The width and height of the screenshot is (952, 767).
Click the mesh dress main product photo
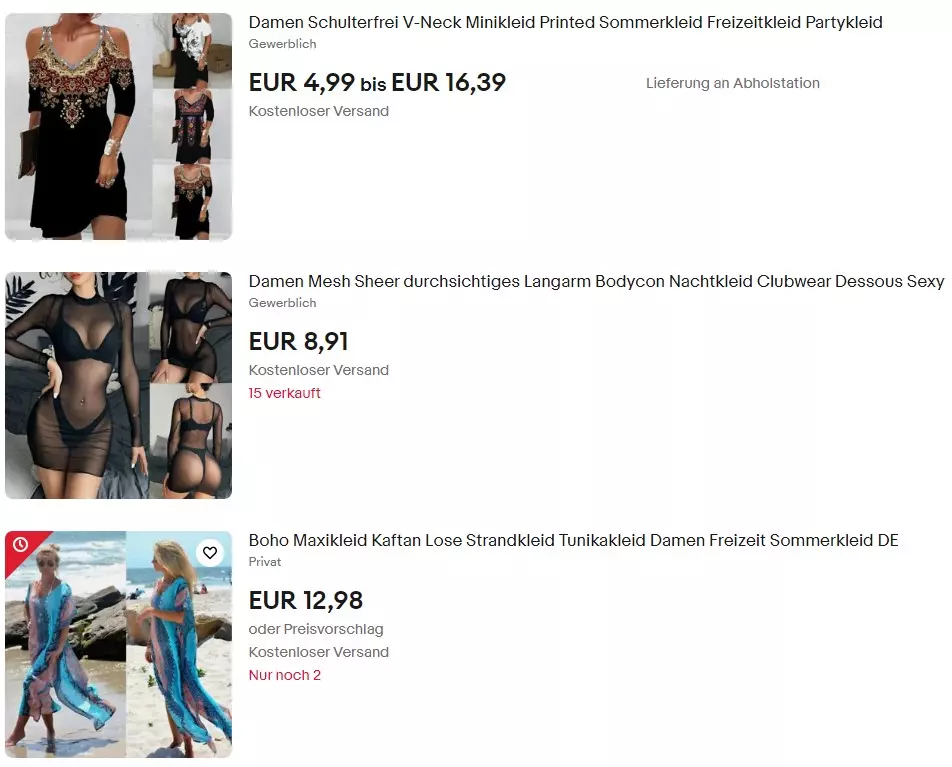click(x=76, y=386)
